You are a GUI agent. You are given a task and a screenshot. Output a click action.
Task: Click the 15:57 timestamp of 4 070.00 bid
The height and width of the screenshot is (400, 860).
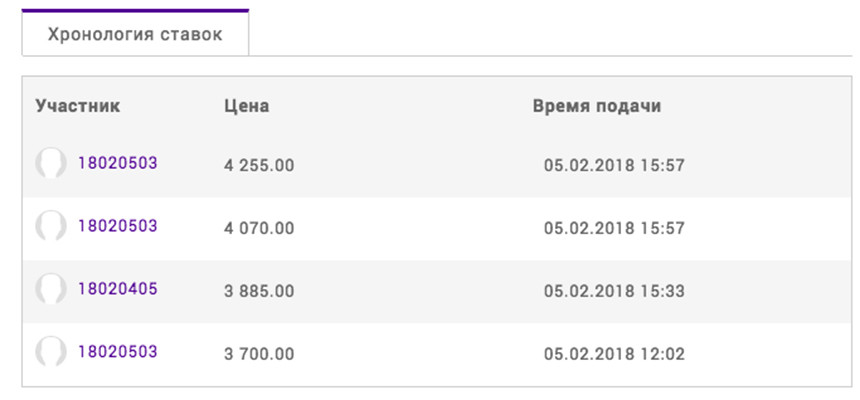tap(614, 228)
